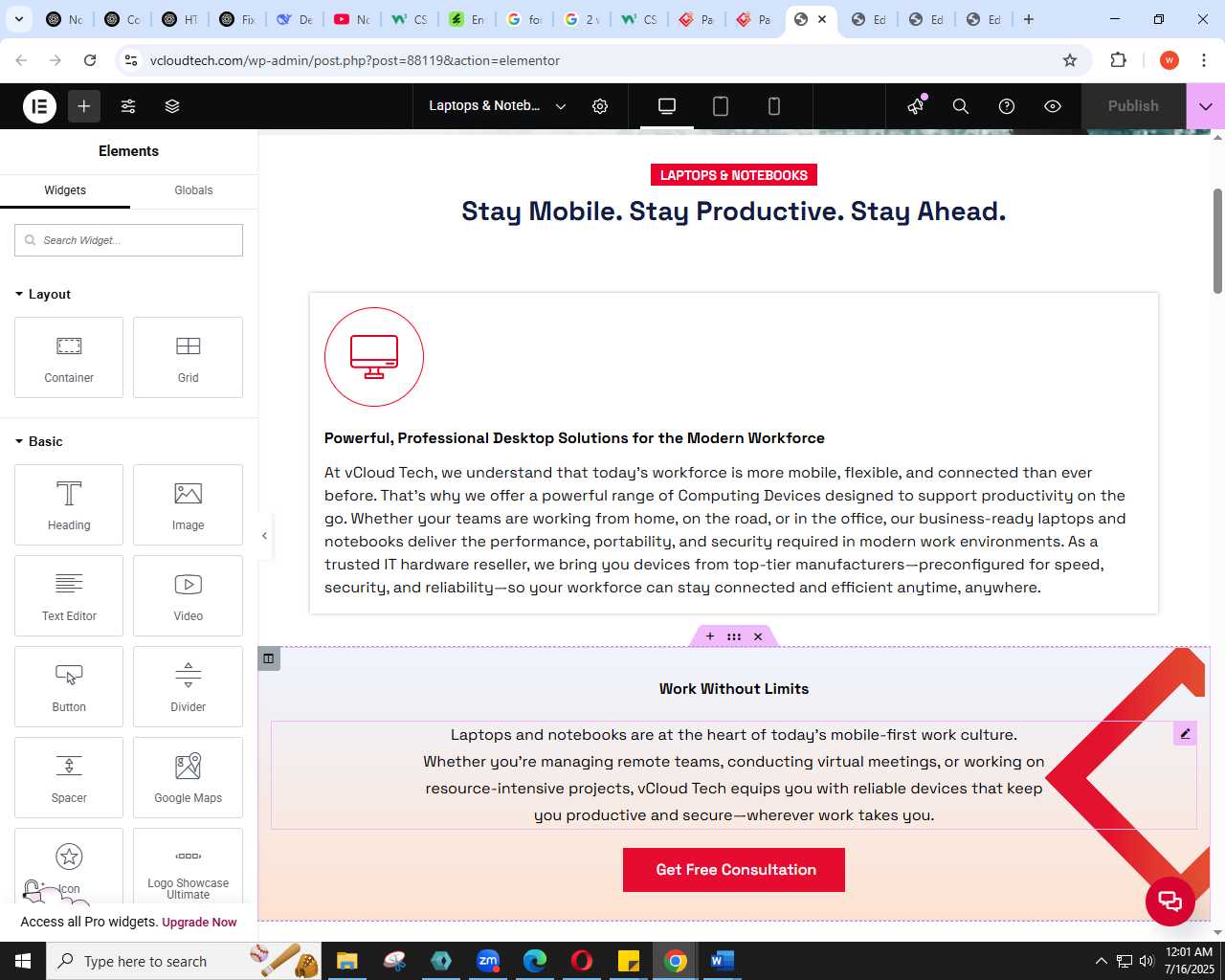Click the vcloudtech address bar URL

[x=355, y=60]
